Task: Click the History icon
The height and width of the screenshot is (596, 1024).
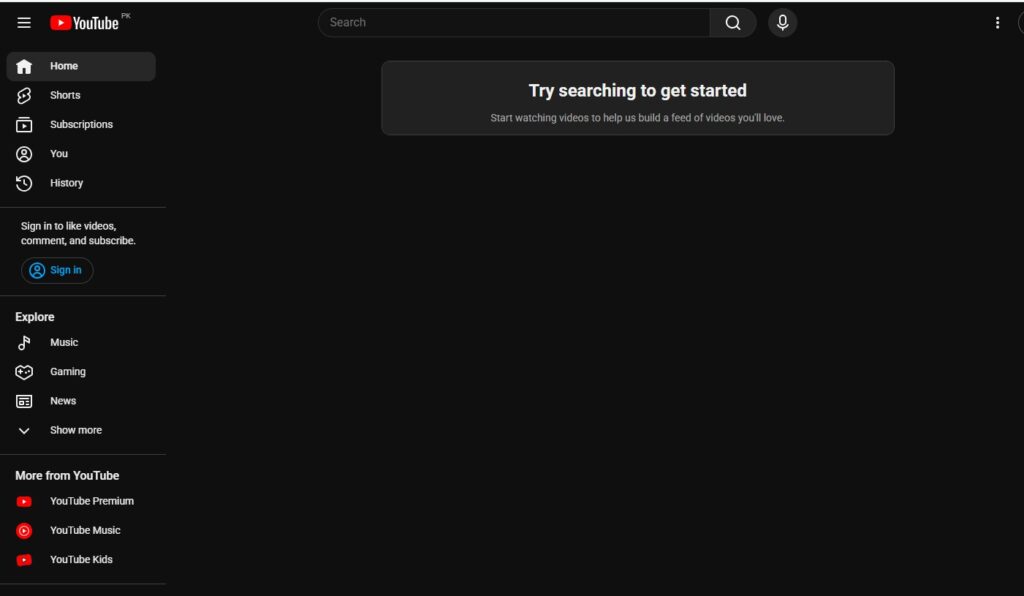Action: (23, 183)
